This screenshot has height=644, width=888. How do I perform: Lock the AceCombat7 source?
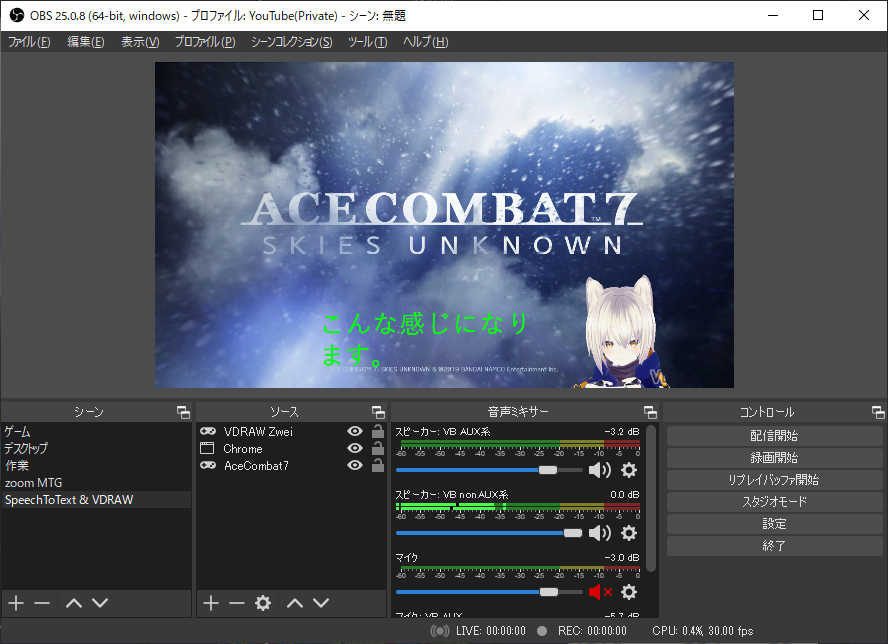378,465
